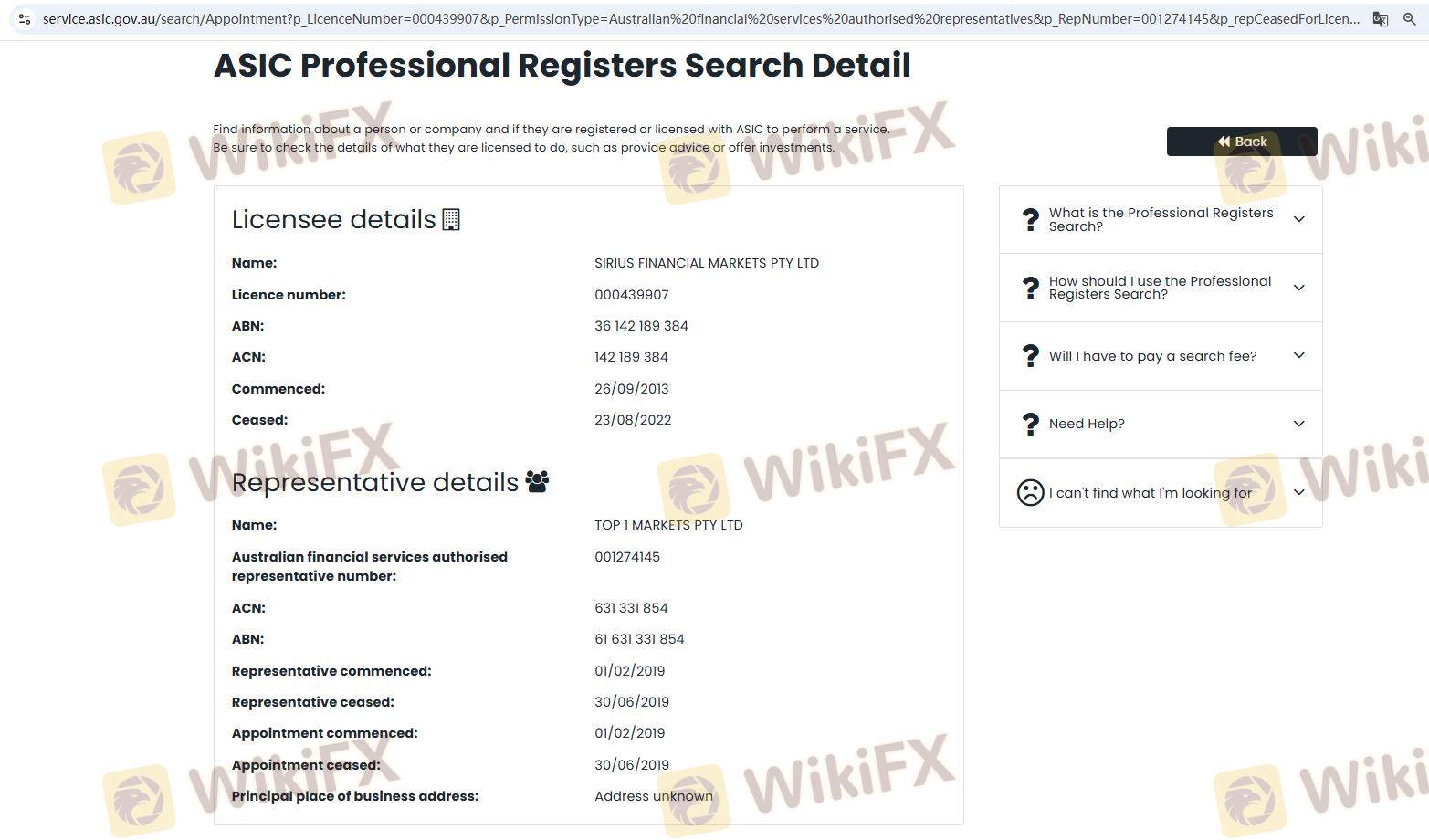Click the sad face icon in help panel
Image resolution: width=1429 pixels, height=840 pixels.
tap(1030, 493)
